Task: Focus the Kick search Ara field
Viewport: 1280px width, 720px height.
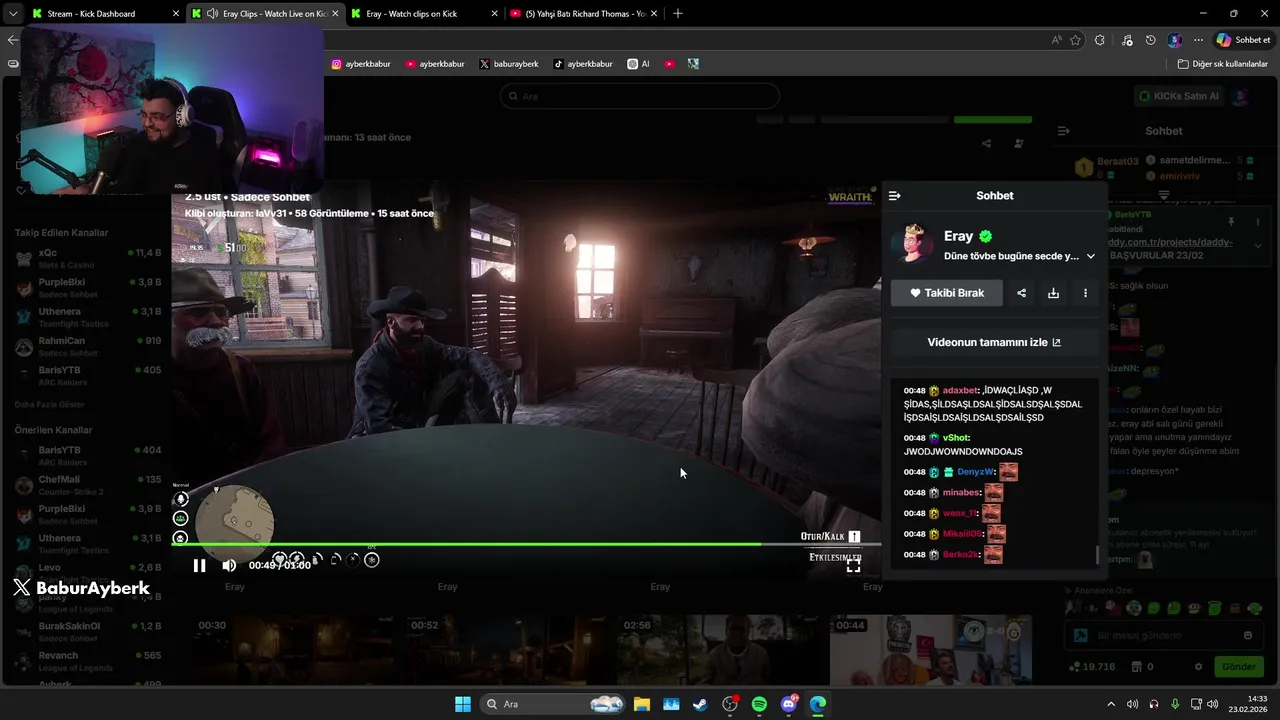Action: (640, 96)
